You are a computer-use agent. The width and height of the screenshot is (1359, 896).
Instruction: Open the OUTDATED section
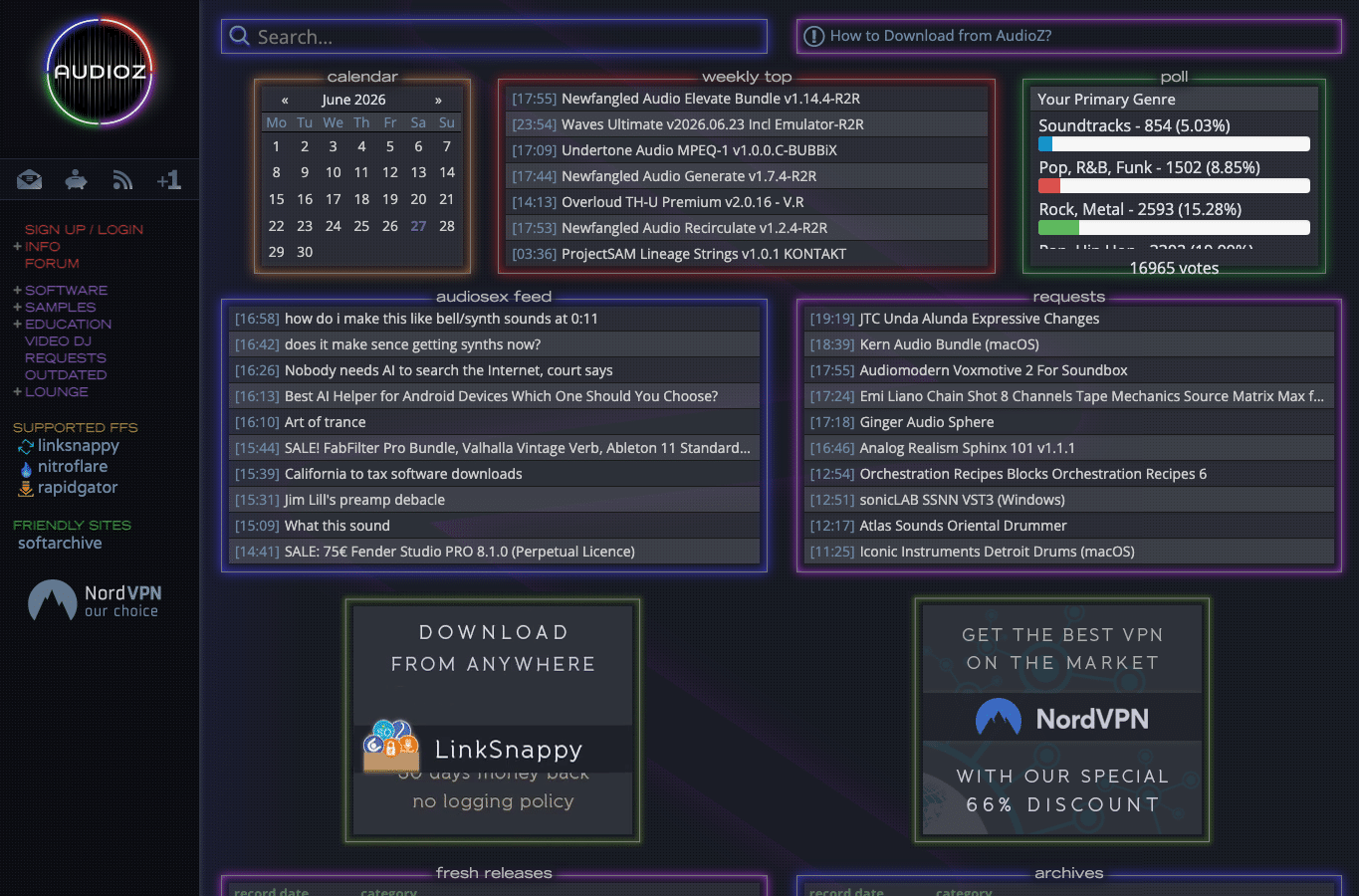(x=66, y=374)
